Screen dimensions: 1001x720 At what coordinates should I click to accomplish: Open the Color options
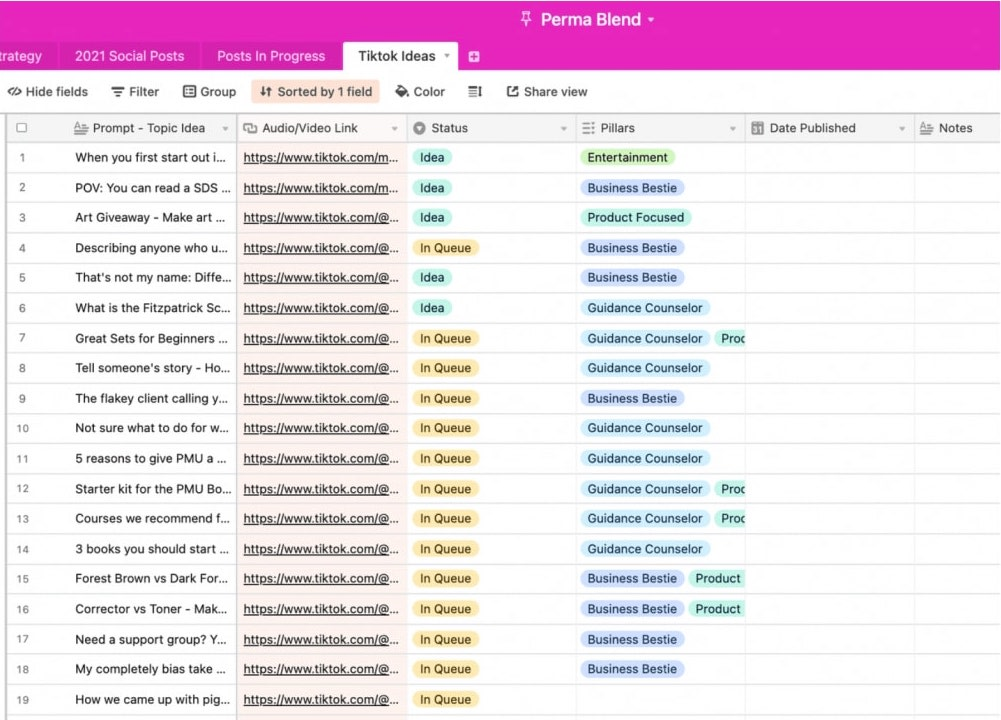click(420, 91)
